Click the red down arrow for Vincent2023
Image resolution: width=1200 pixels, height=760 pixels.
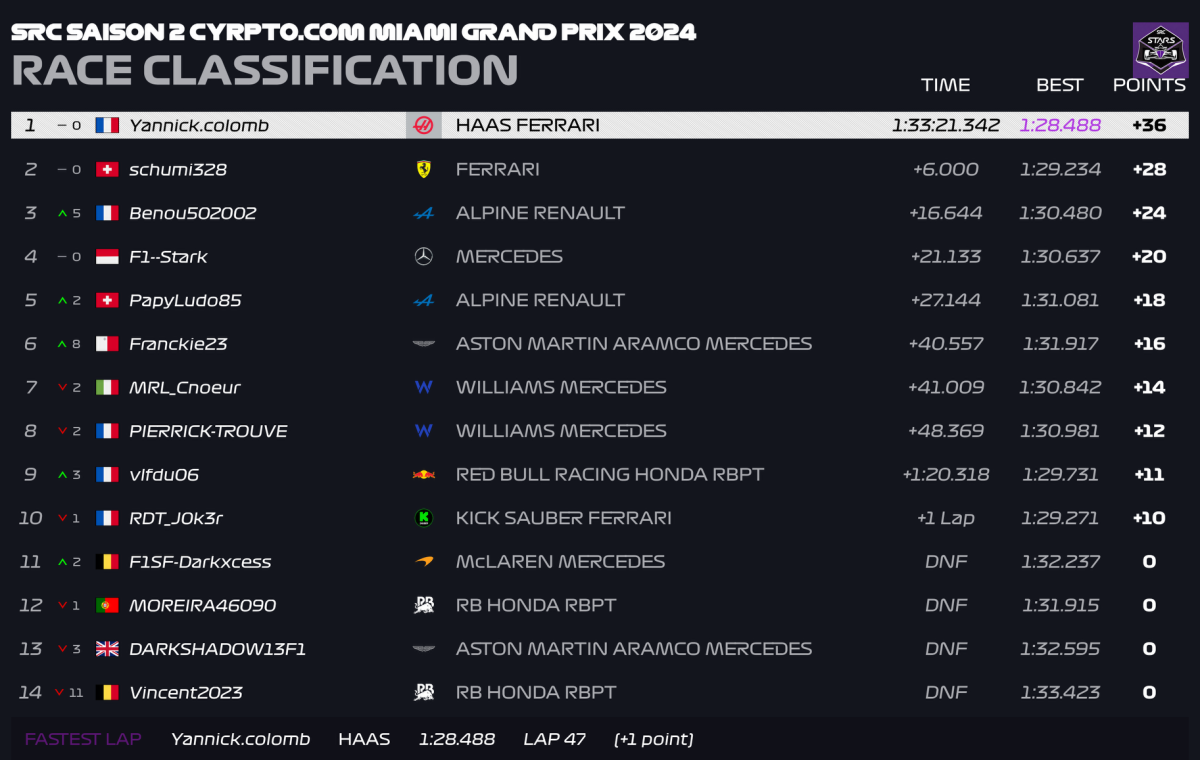click(60, 692)
